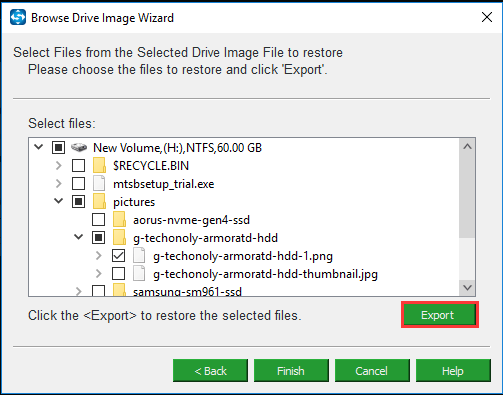This screenshot has width=503, height=395.
Task: Click the g-techonoly-armoratd-hdd-1.png file icon
Action: [139, 255]
